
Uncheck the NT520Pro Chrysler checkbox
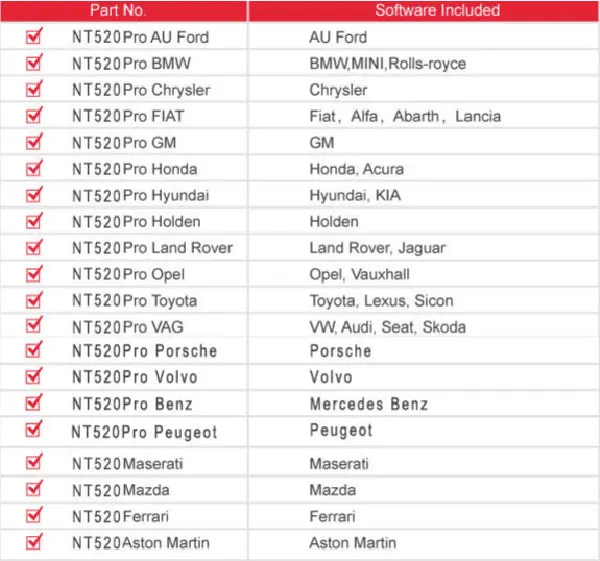[x=34, y=89]
